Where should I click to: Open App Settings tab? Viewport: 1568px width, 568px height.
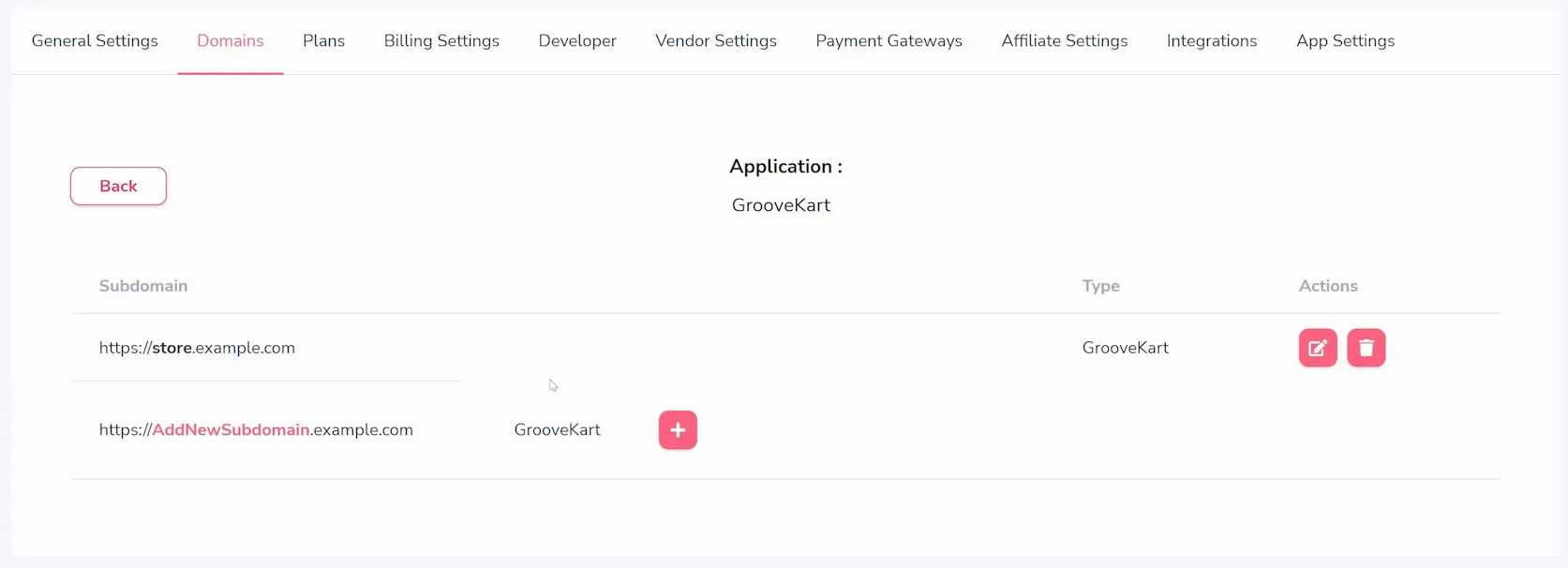(x=1346, y=41)
